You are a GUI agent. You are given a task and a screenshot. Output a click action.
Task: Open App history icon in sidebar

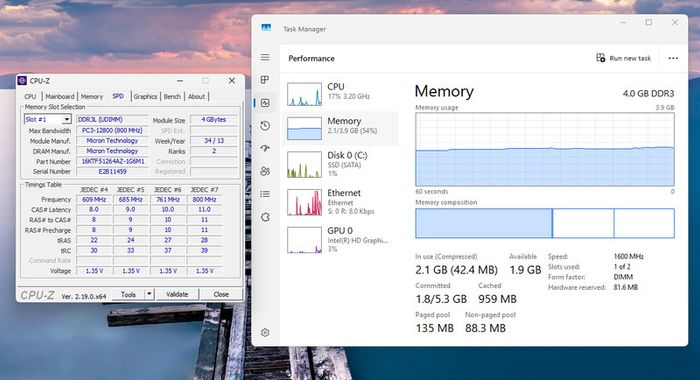click(x=265, y=125)
